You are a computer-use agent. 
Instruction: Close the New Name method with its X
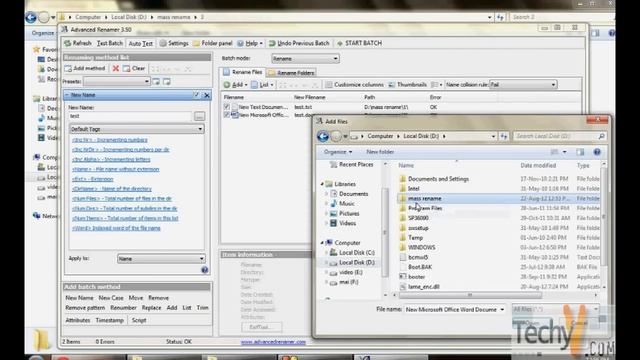click(x=207, y=95)
